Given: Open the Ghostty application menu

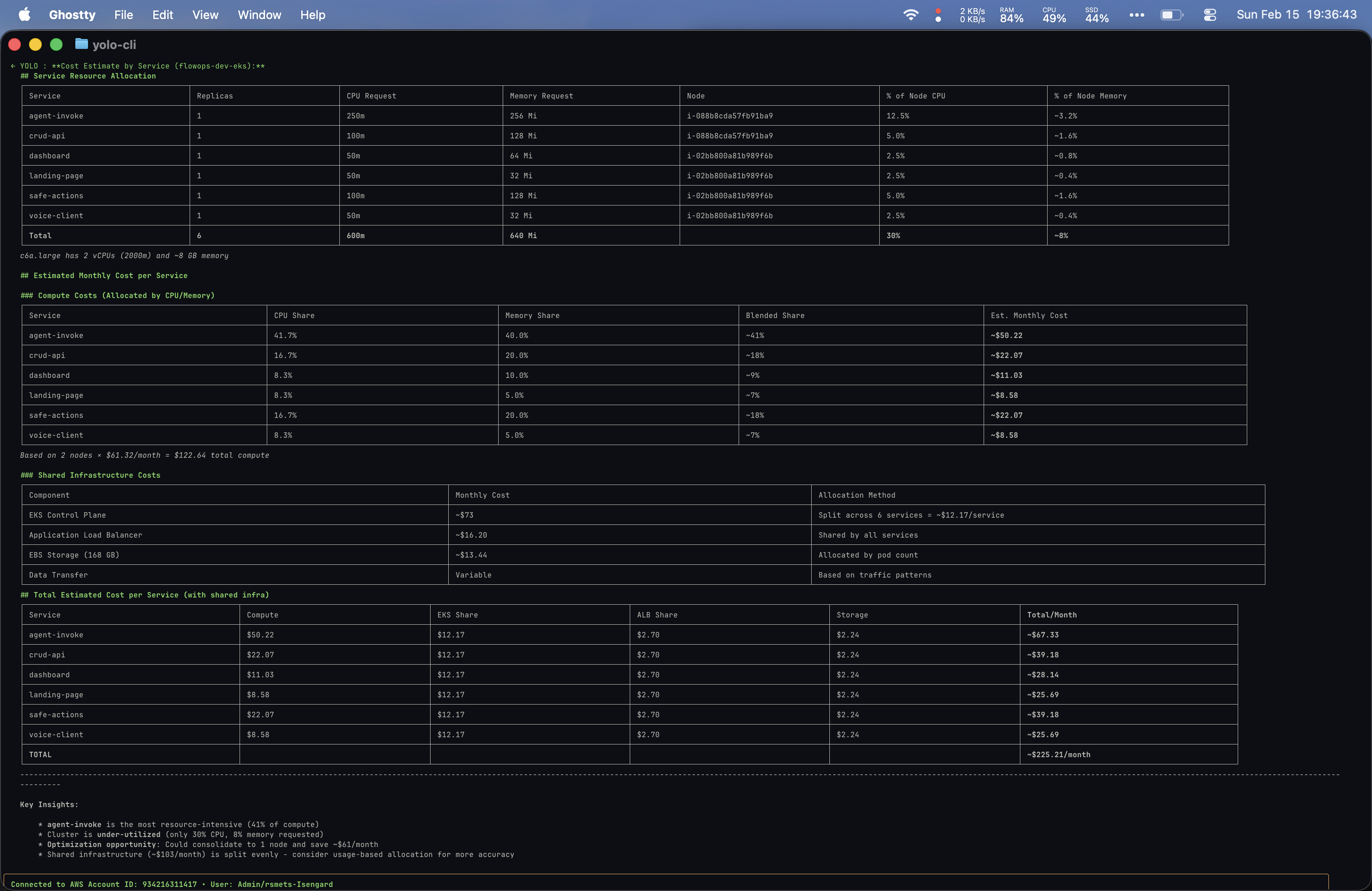Looking at the screenshot, I should [x=72, y=15].
